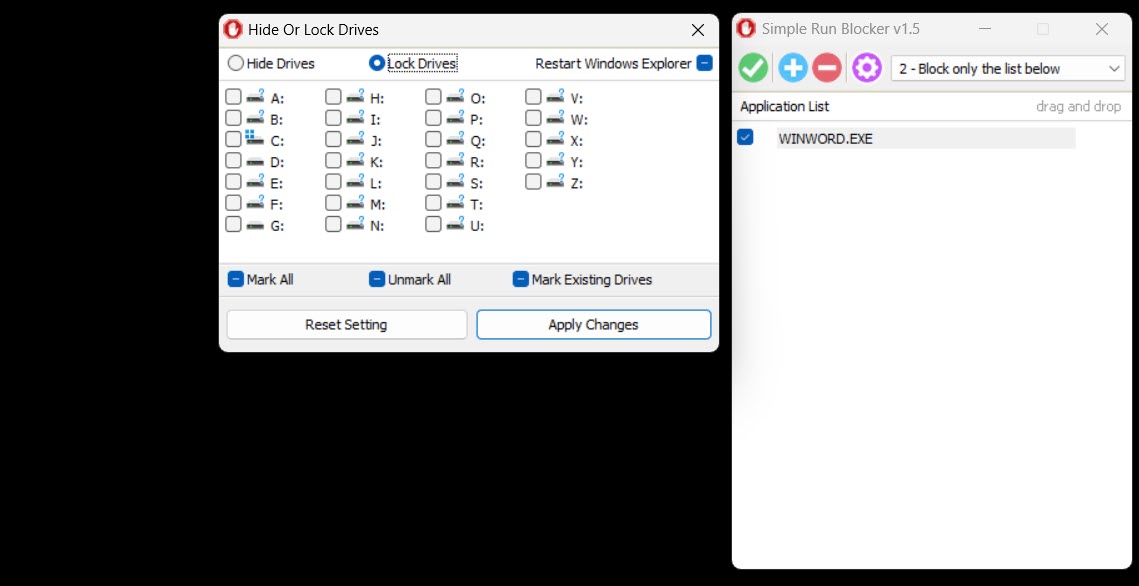Select the Hide Drives radio button
1139x586 pixels.
tap(235, 62)
